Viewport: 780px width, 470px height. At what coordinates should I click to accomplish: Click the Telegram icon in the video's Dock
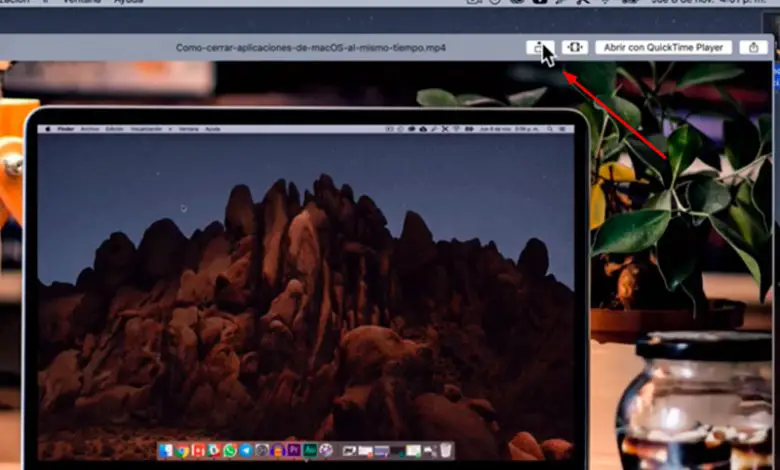(246, 451)
